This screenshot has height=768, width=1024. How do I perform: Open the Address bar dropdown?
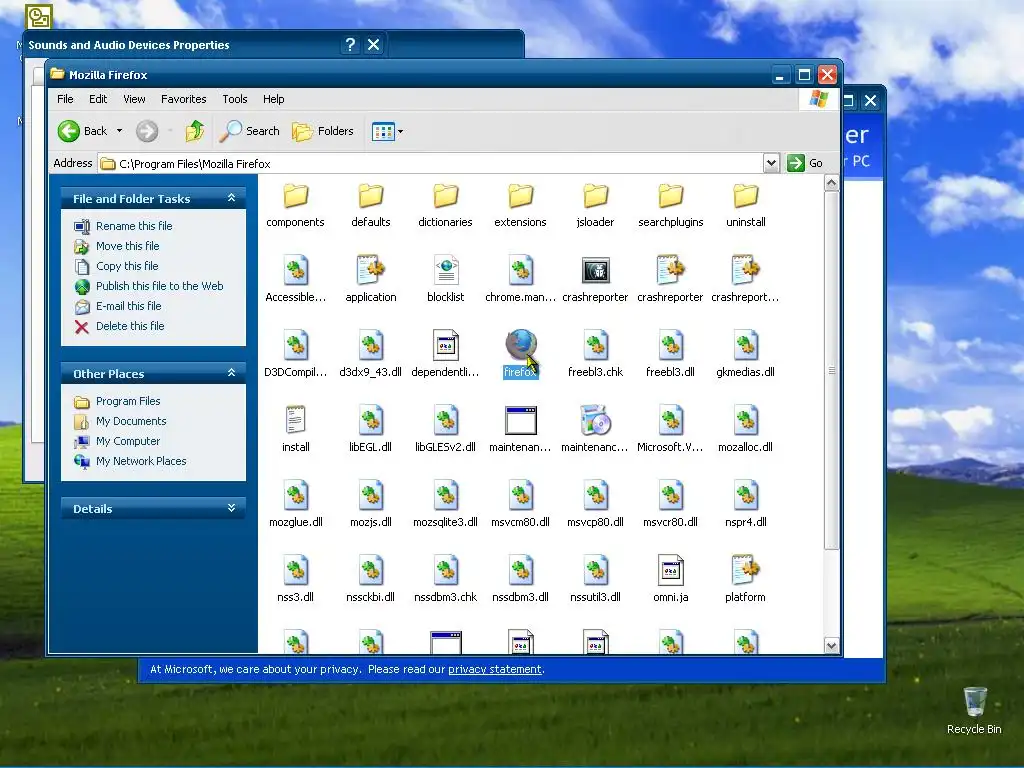(771, 163)
